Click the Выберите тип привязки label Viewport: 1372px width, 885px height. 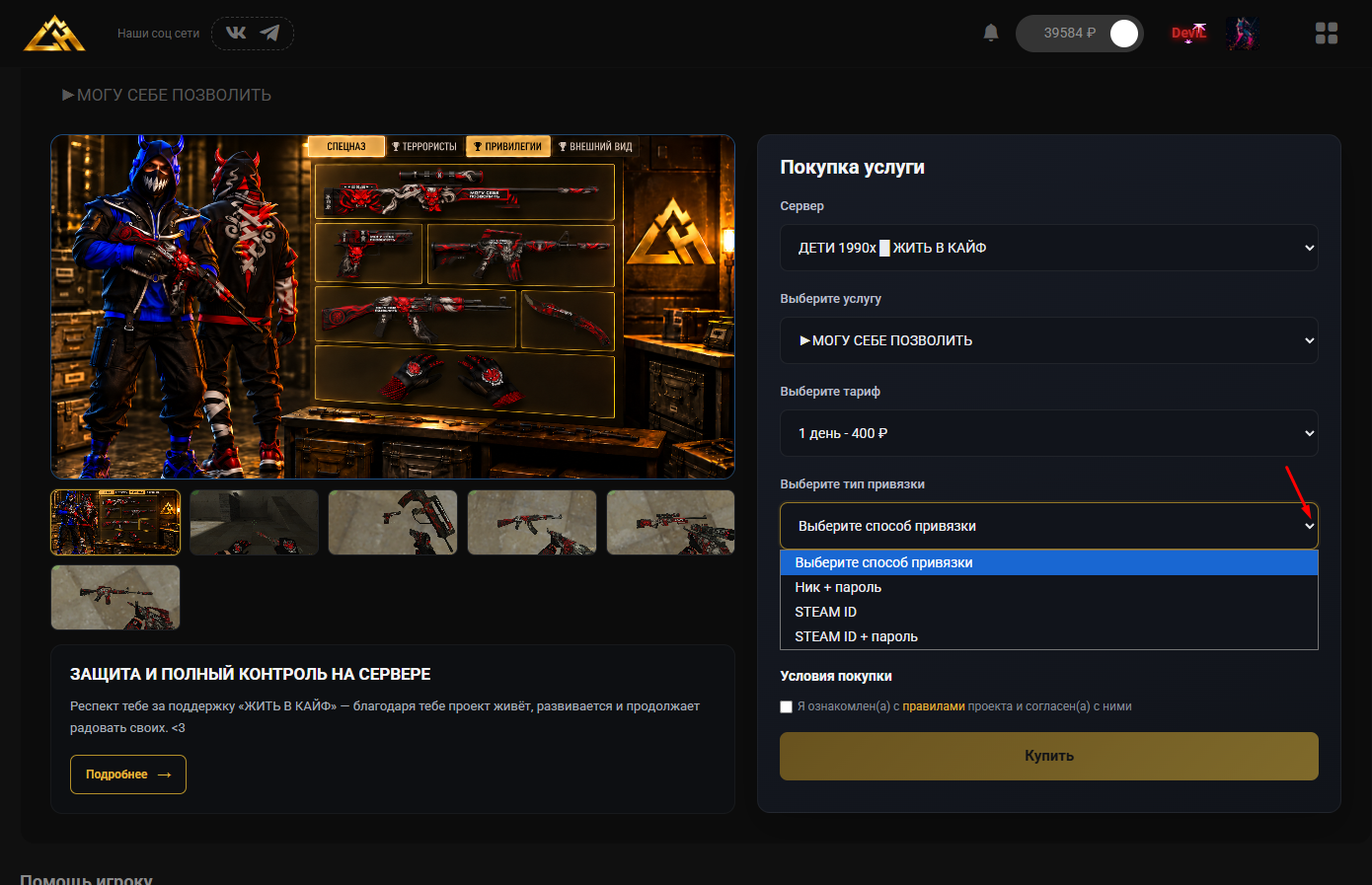click(853, 484)
